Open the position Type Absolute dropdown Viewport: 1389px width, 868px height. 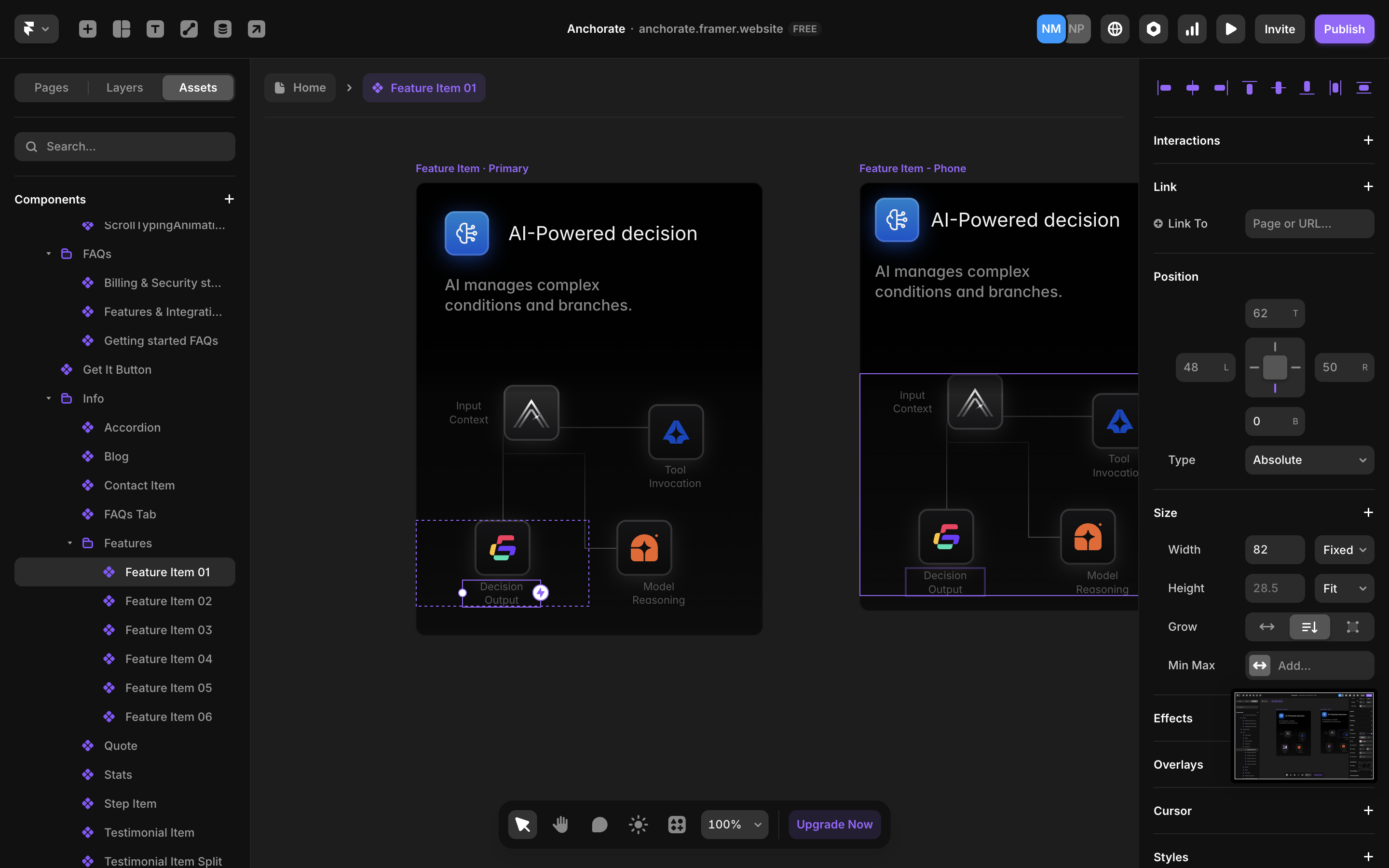1308,460
